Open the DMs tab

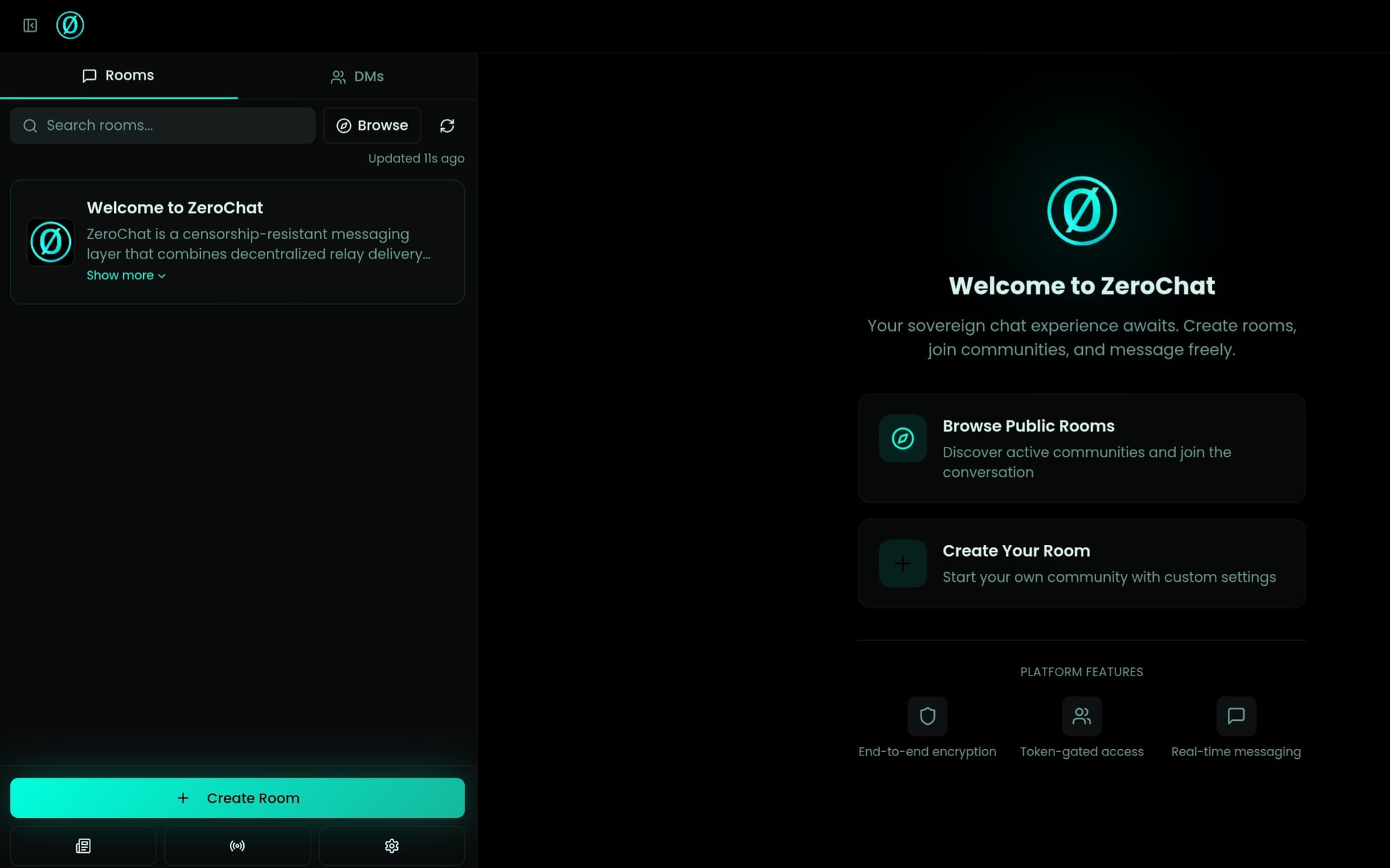357,76
